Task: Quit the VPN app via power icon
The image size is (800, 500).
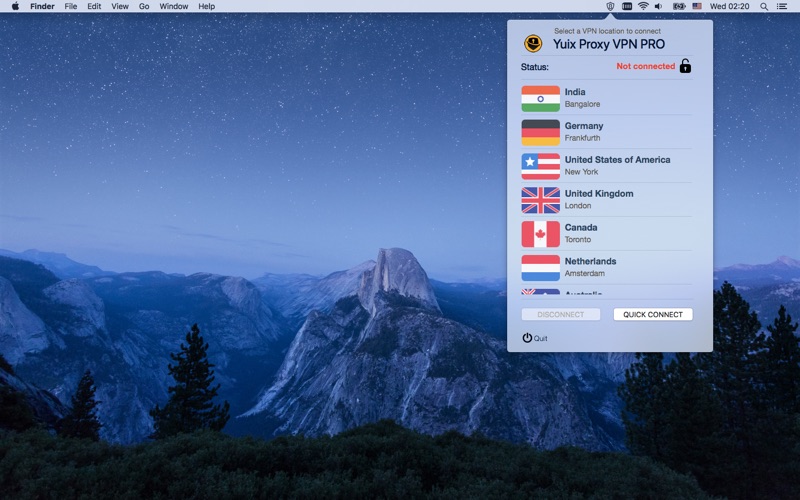Action: point(527,338)
